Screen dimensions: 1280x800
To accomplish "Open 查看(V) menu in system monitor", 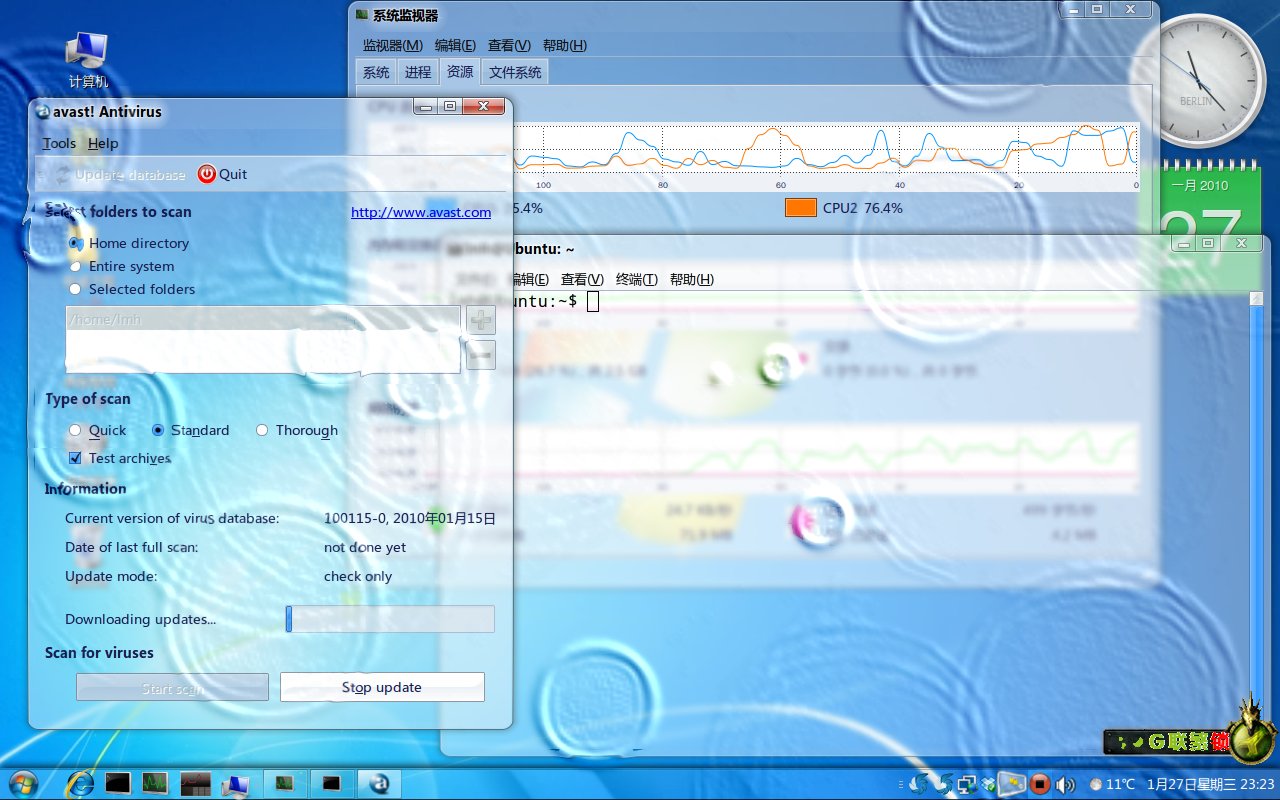I will (509, 45).
